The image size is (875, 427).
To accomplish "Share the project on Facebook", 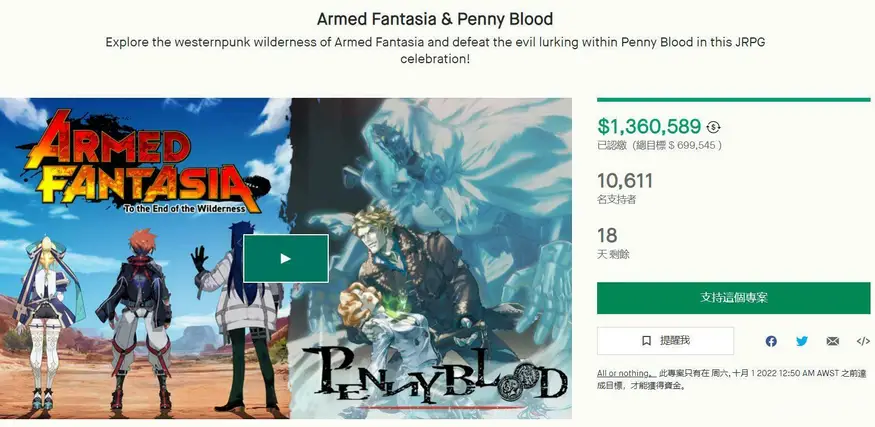I will pyautogui.click(x=771, y=341).
